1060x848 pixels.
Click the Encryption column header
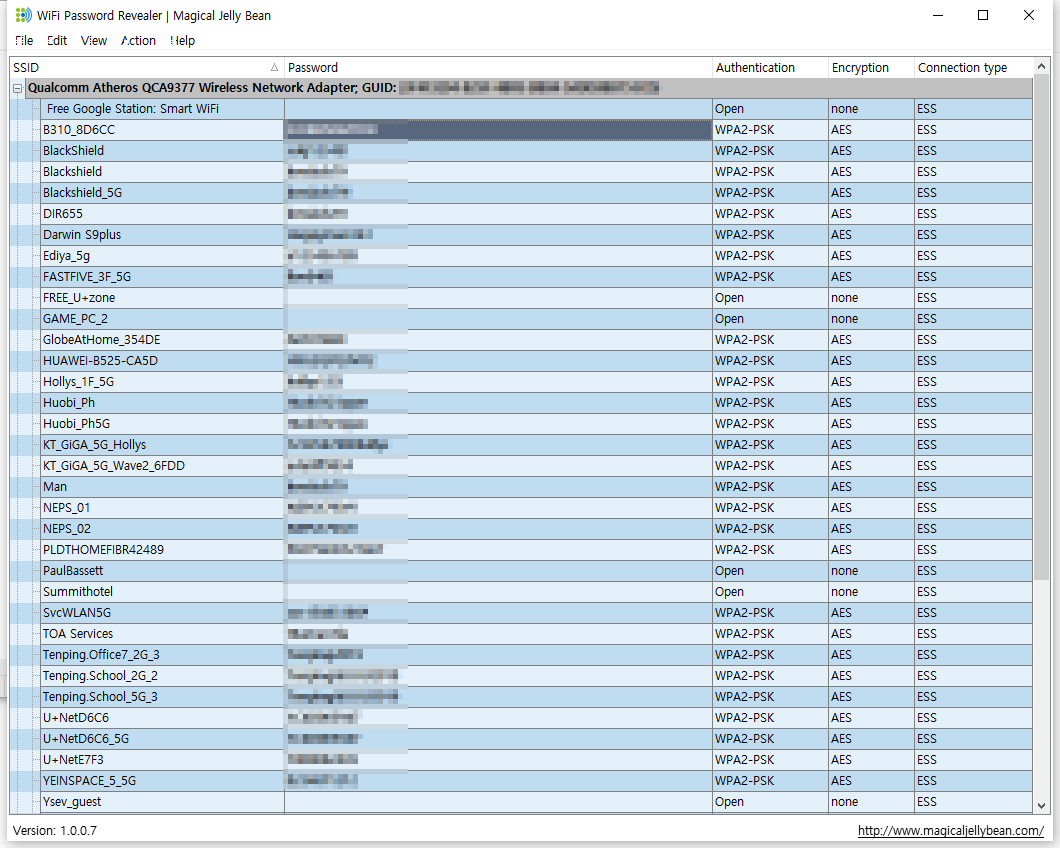pos(871,68)
